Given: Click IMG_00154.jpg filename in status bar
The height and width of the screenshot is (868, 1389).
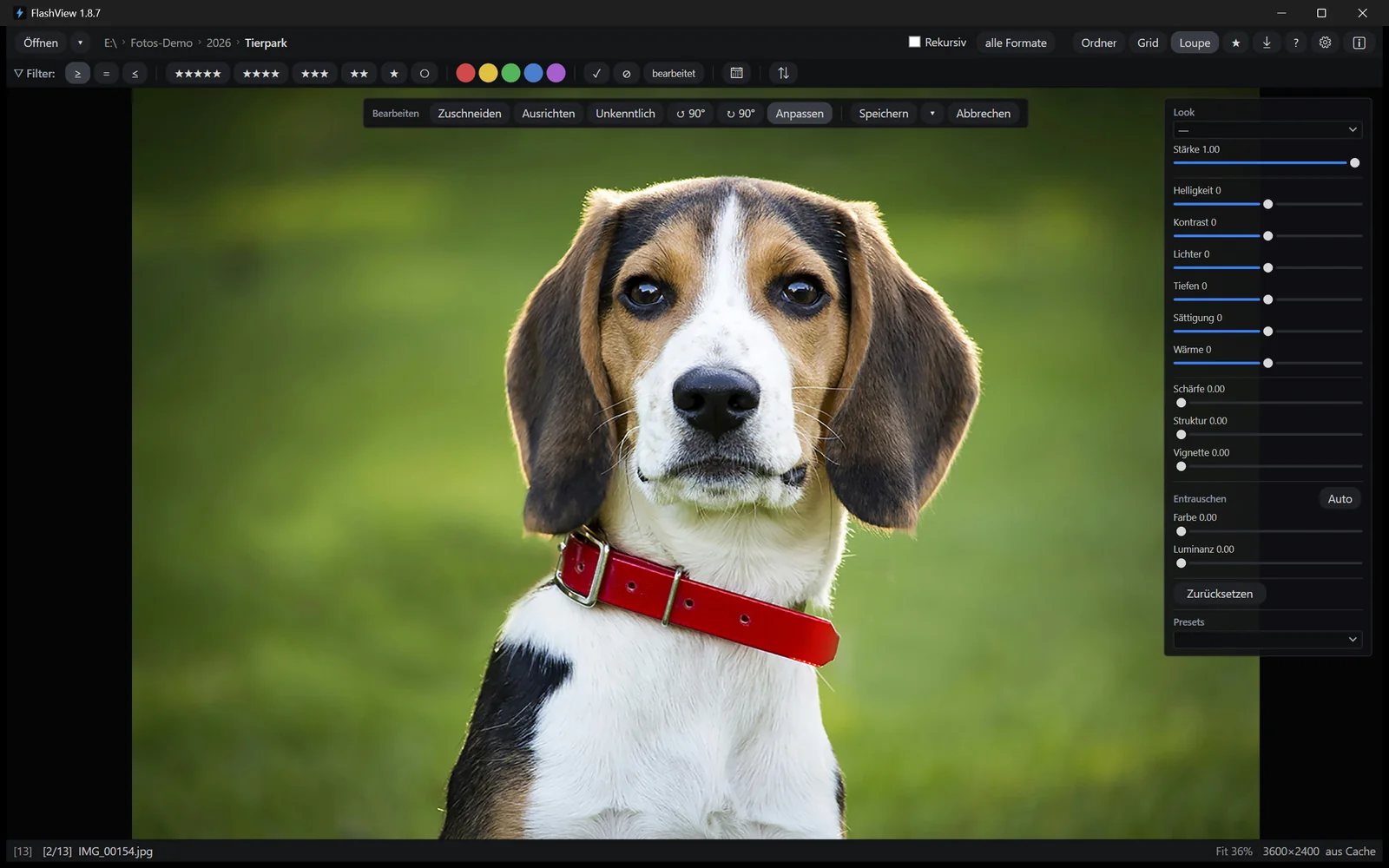Looking at the screenshot, I should pyautogui.click(x=115, y=852).
